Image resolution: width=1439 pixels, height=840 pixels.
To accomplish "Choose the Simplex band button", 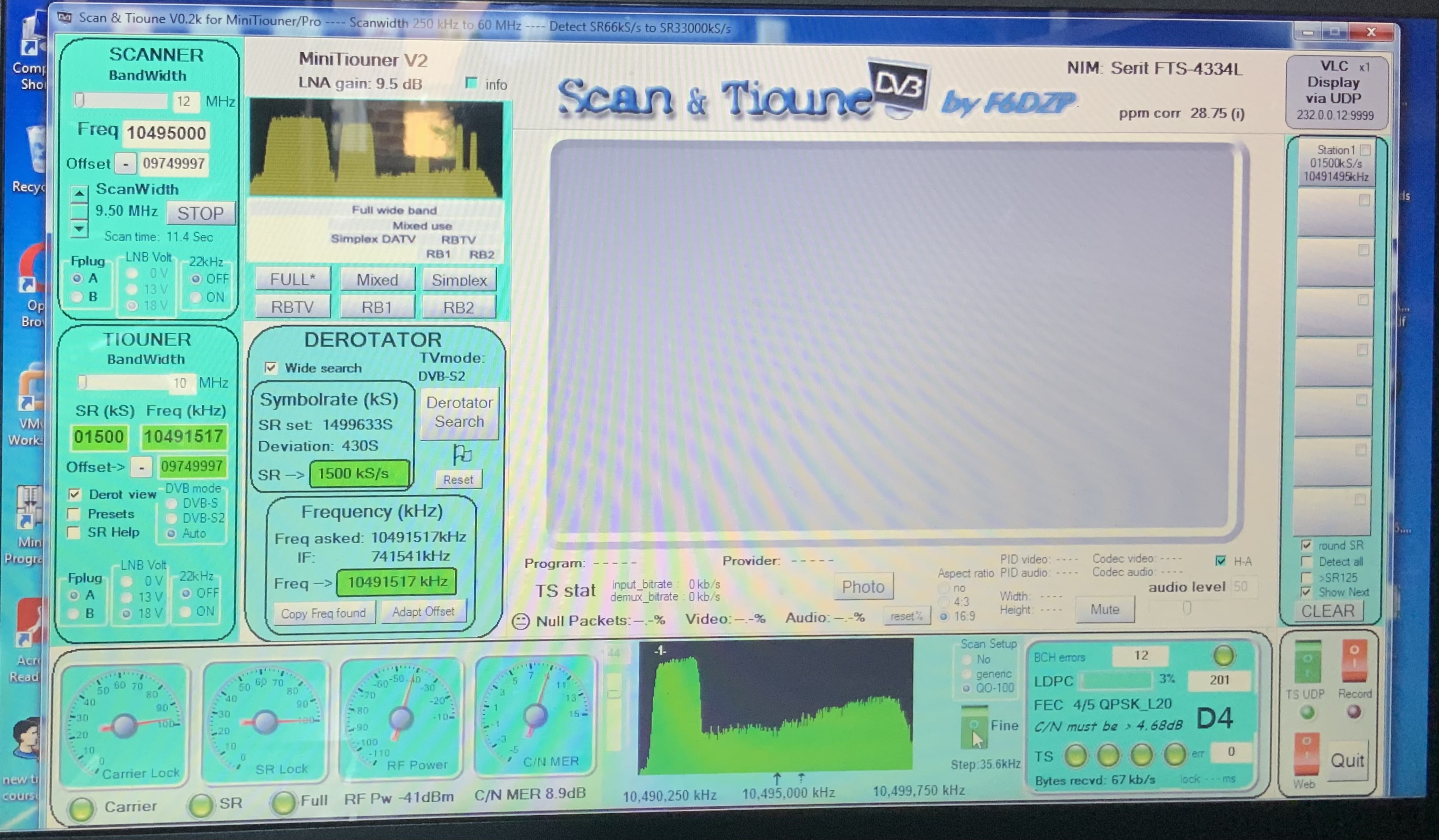I will [x=459, y=280].
